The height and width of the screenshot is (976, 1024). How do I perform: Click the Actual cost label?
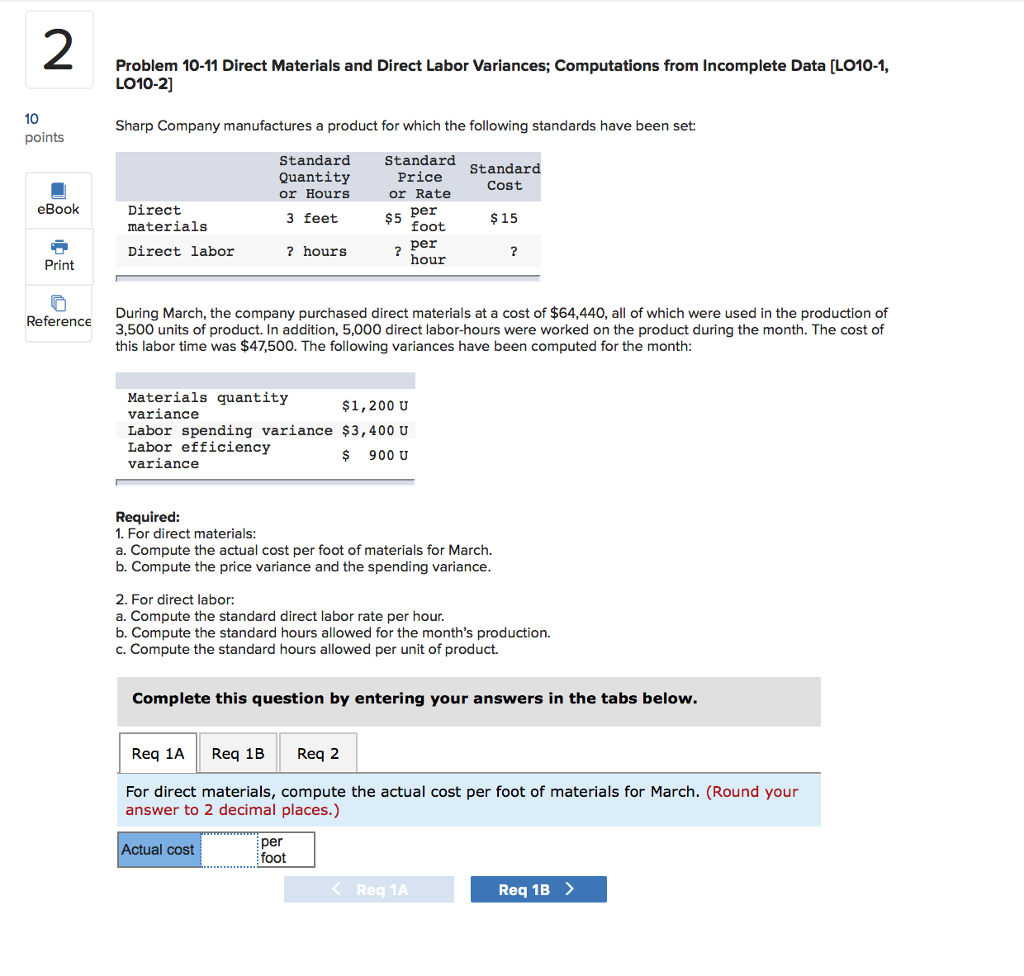(x=158, y=849)
